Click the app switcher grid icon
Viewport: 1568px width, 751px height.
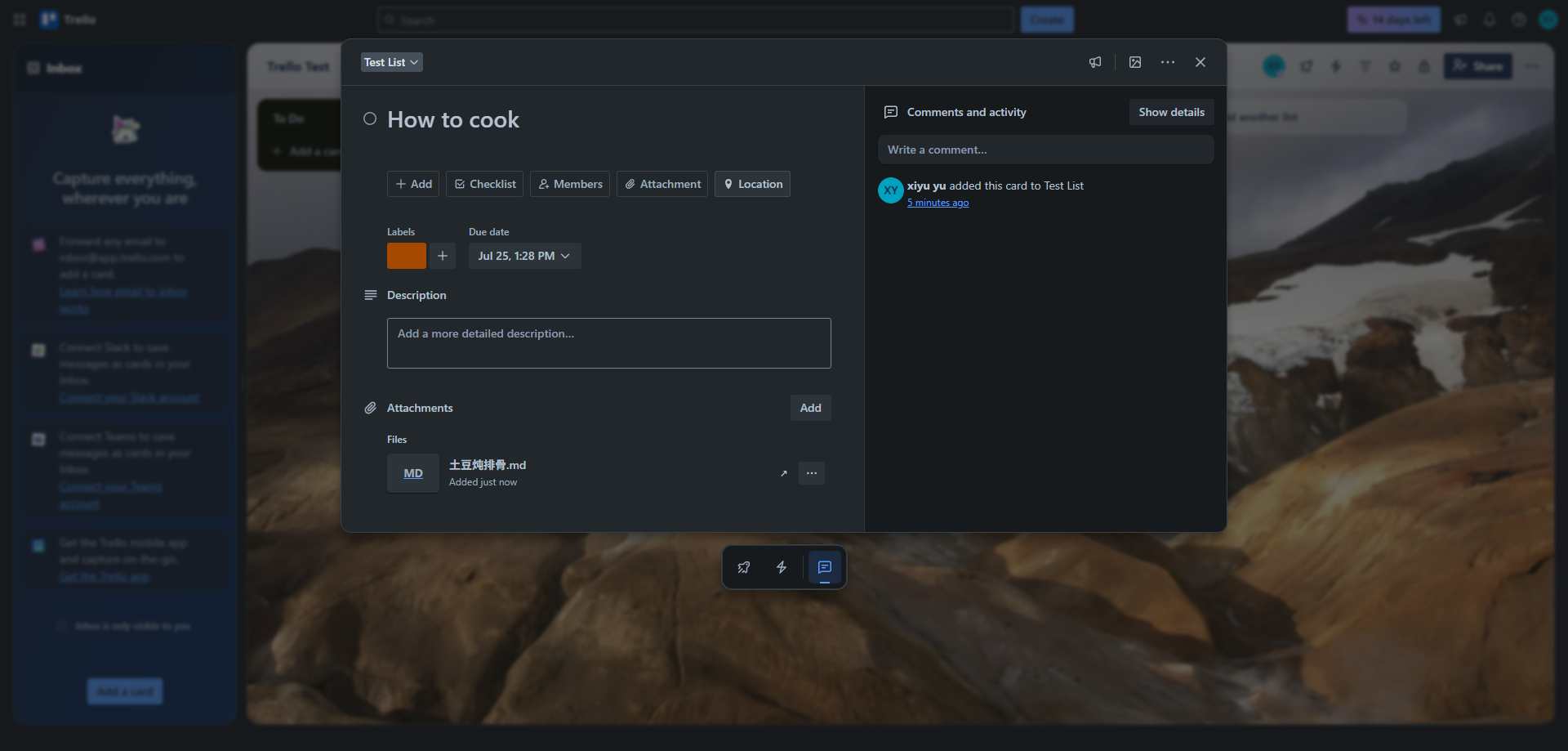tap(20, 20)
